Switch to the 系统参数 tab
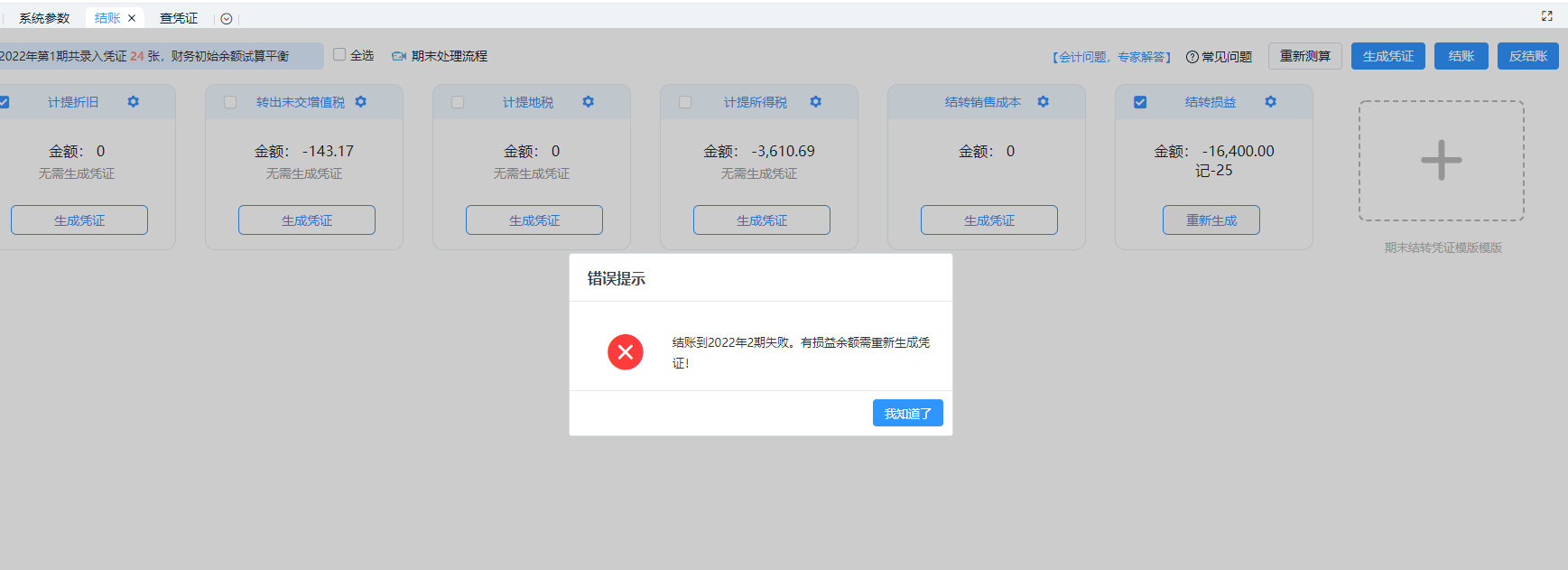The height and width of the screenshot is (570, 1568). tap(44, 18)
